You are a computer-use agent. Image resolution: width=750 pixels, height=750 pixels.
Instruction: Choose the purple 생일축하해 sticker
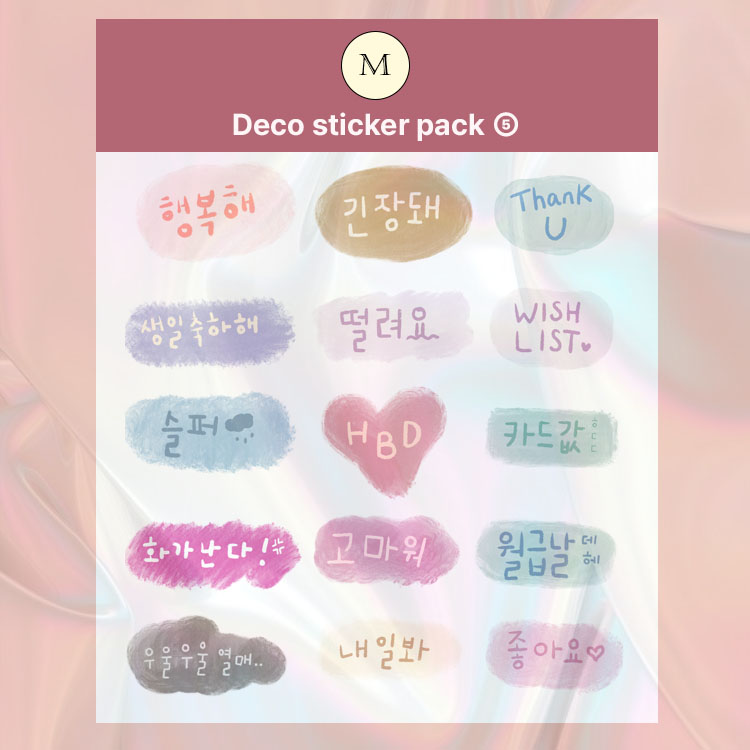[x=210, y=332]
